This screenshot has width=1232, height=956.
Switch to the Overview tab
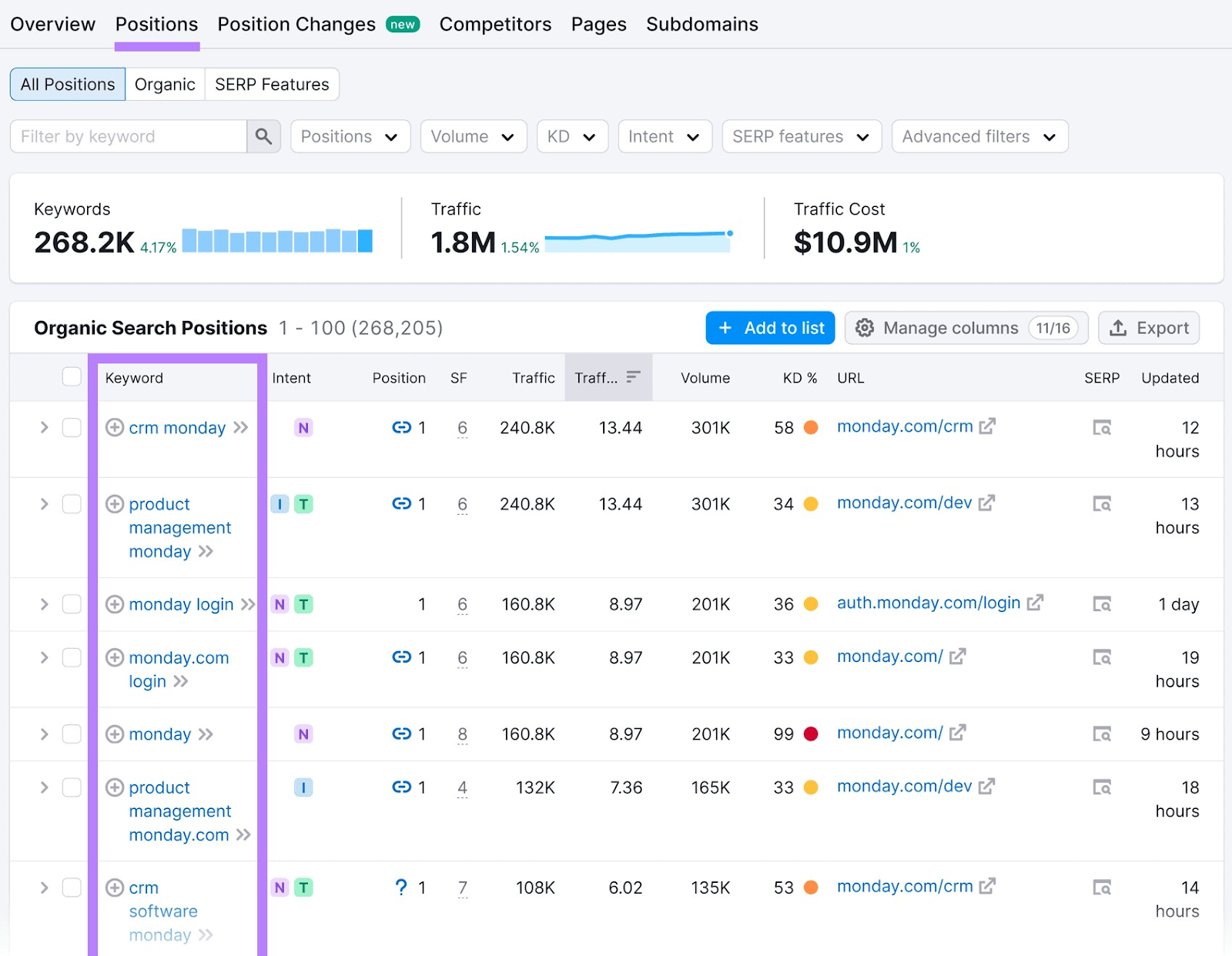(x=53, y=25)
